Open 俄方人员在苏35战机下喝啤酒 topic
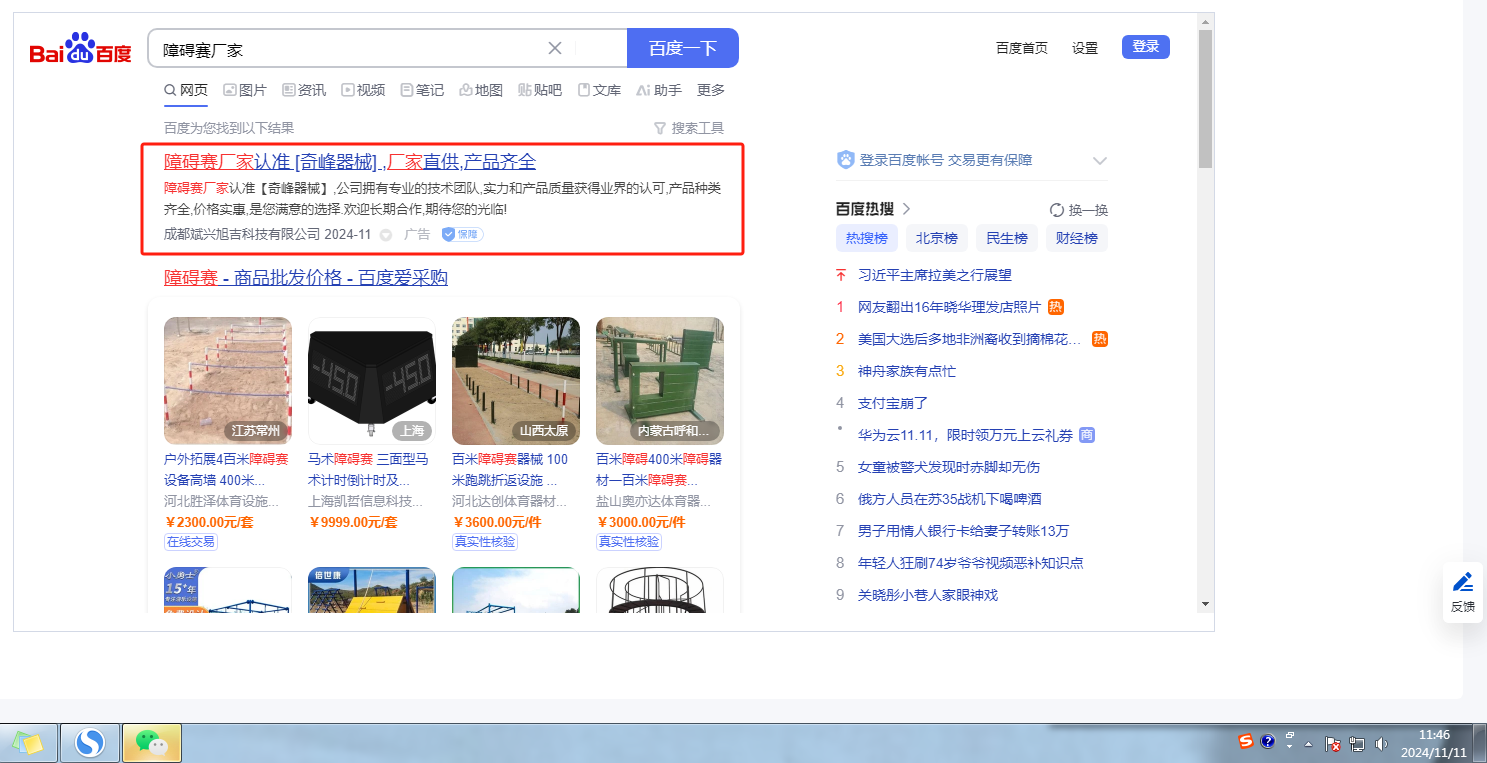The height and width of the screenshot is (763, 1487). [x=950, y=499]
